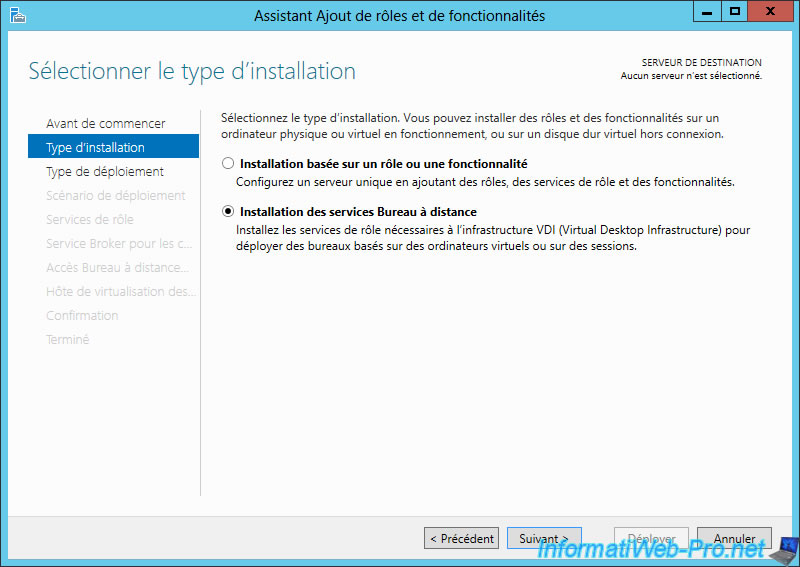Click Services de rôle step
Viewport: 800px width, 567px height.
click(90, 219)
